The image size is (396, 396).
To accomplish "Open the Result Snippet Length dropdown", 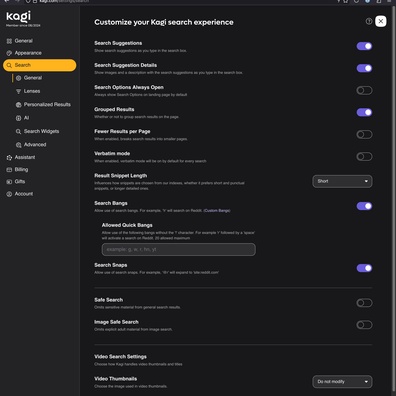I will pos(342,181).
